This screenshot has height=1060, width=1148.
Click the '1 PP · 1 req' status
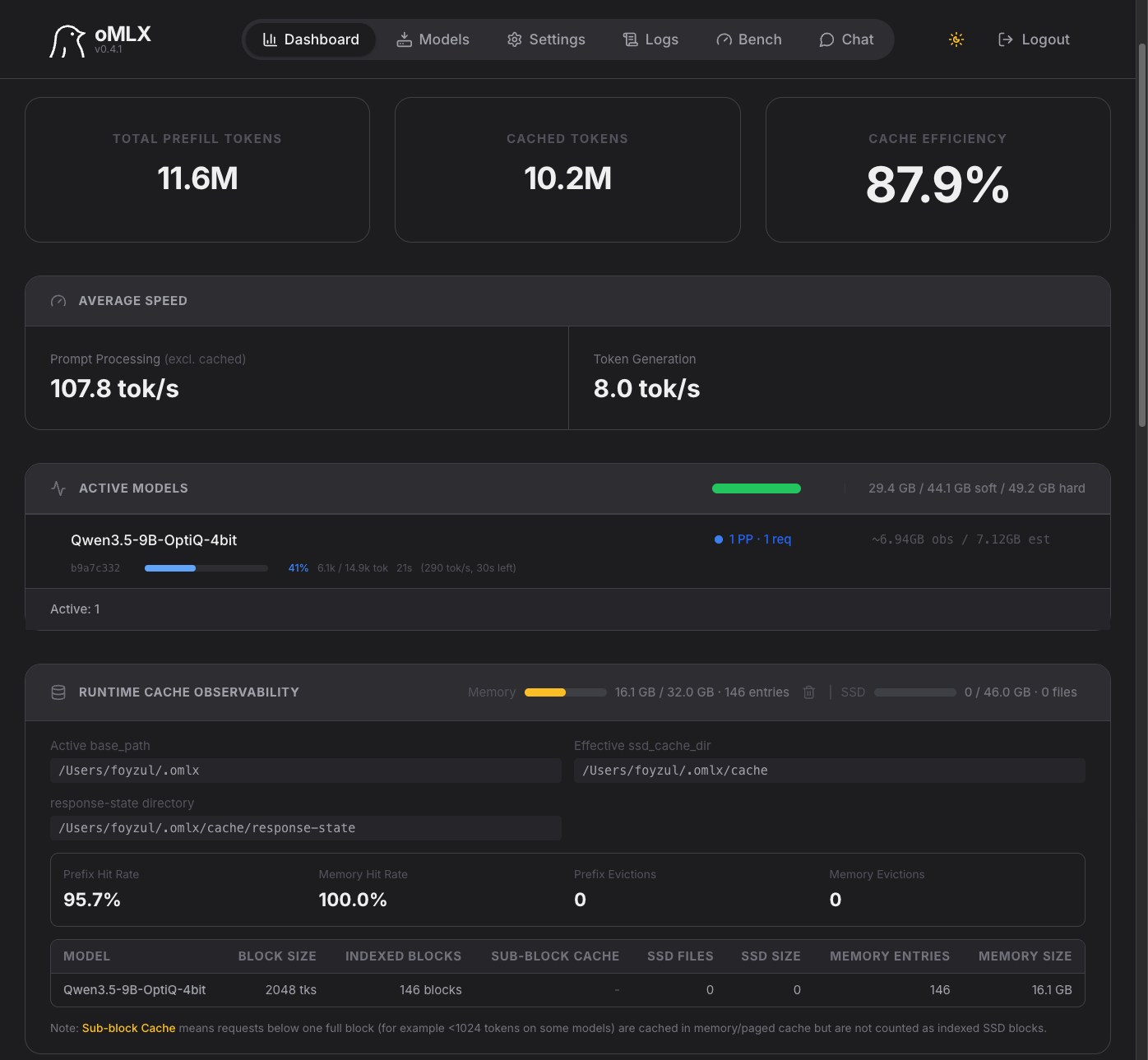coord(753,539)
